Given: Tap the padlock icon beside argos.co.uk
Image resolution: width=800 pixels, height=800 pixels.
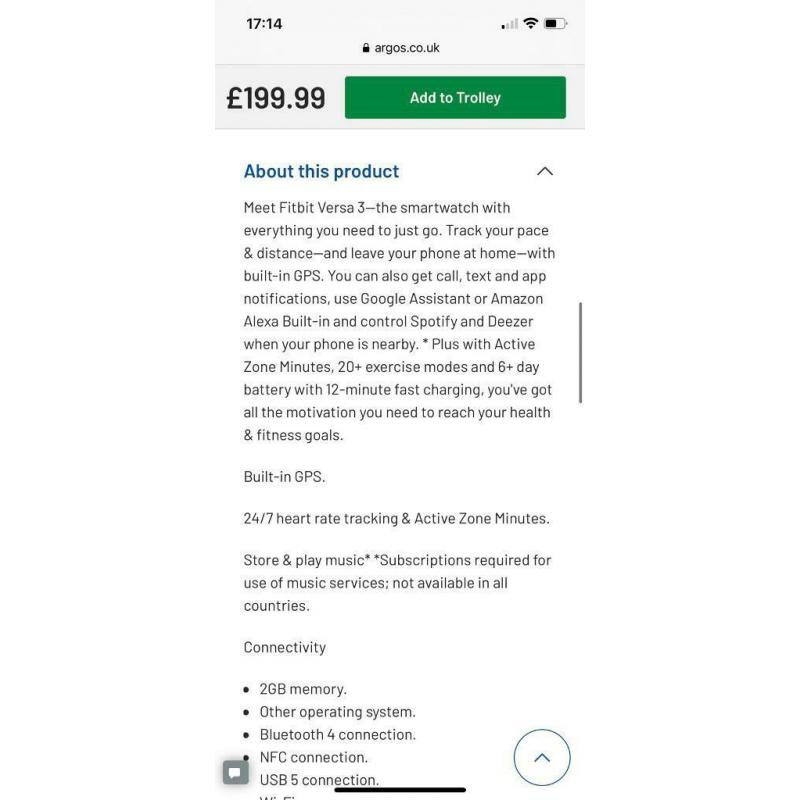Looking at the screenshot, I should coord(366,48).
